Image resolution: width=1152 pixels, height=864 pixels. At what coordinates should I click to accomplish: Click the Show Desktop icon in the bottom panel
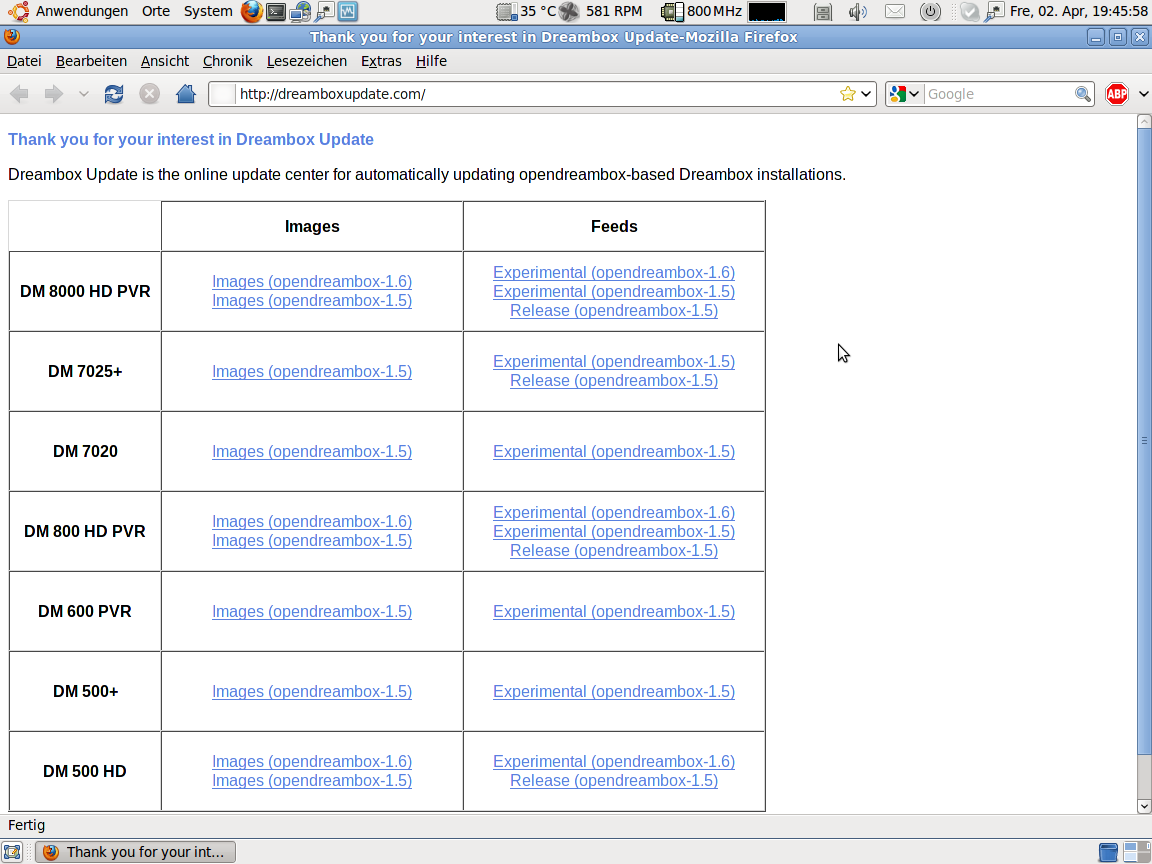click(12, 852)
